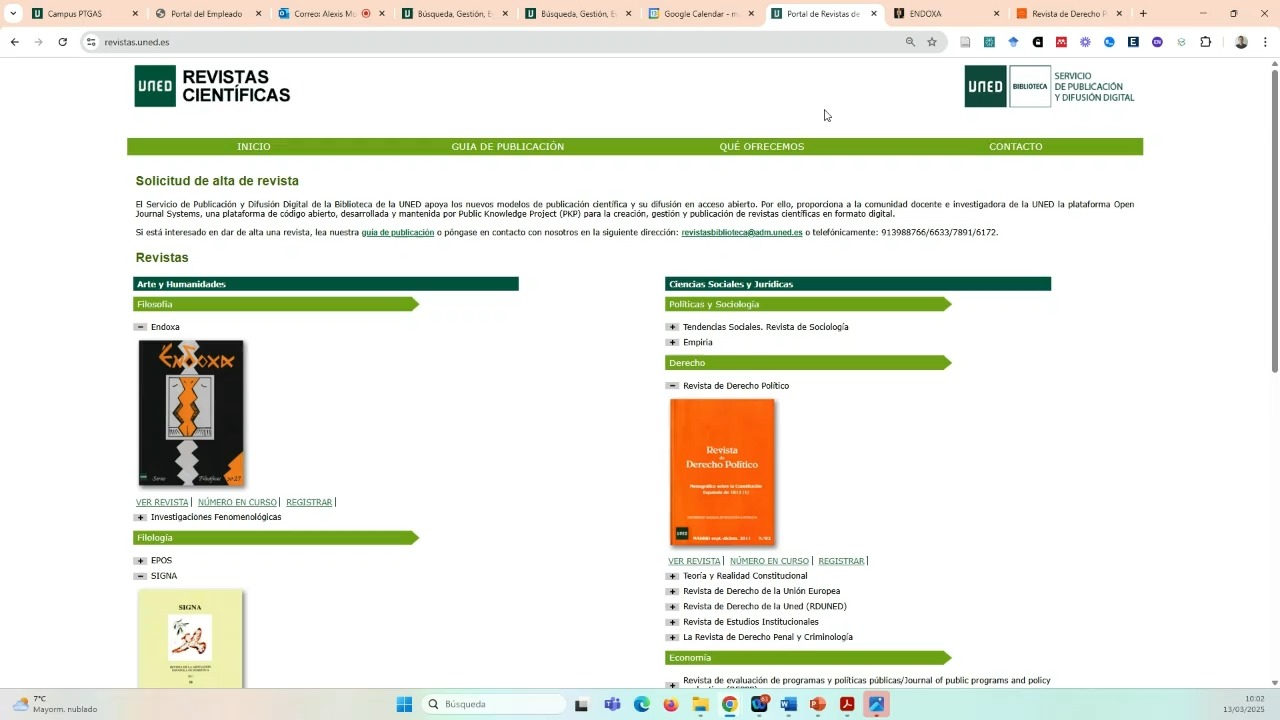Open CONTACTO menu item
Image resolution: width=1280 pixels, height=720 pixels.
[x=1016, y=147]
